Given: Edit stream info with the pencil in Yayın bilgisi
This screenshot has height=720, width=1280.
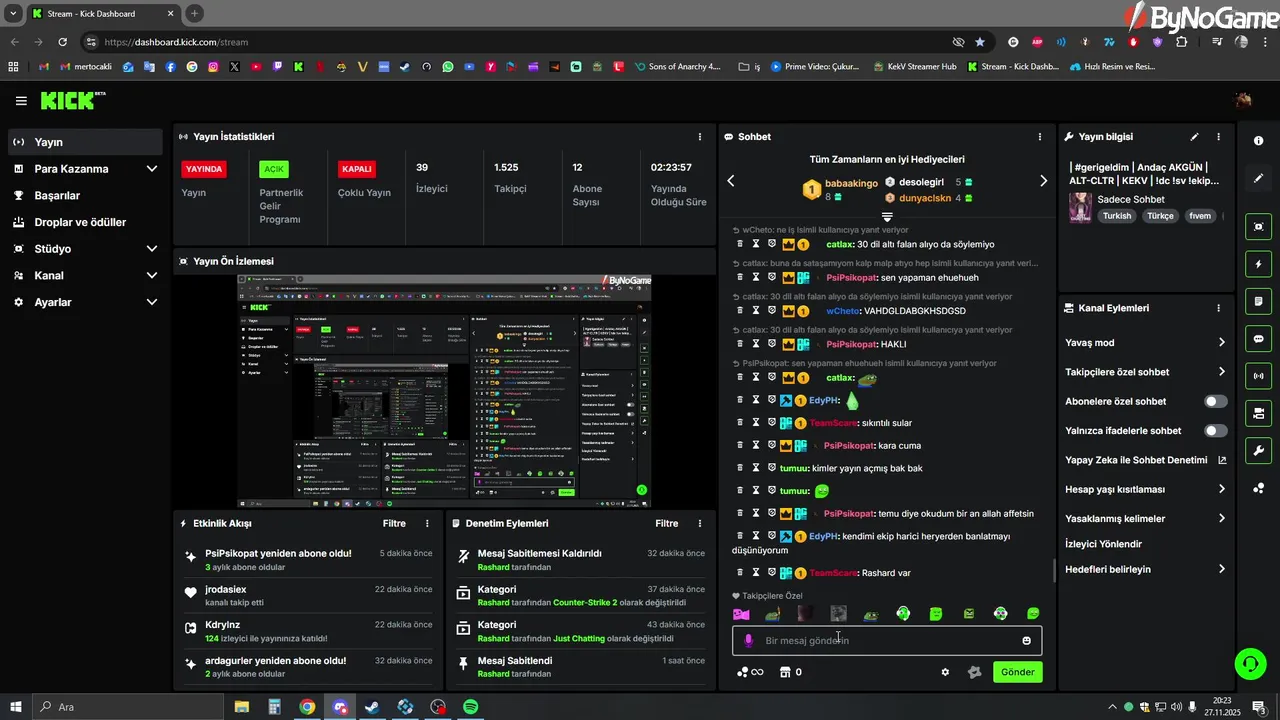Looking at the screenshot, I should (x=1194, y=137).
